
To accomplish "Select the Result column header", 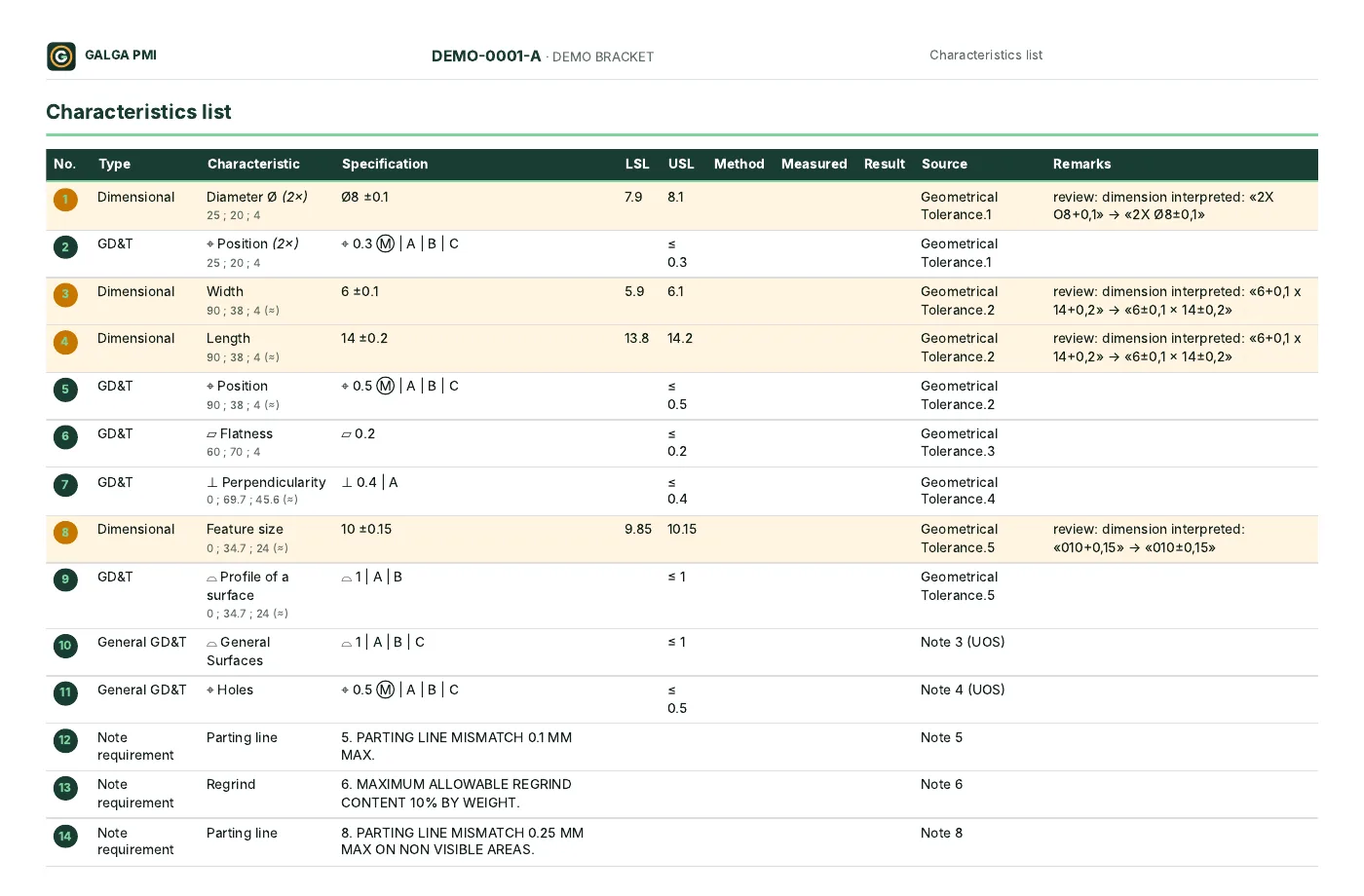I will click(885, 165).
